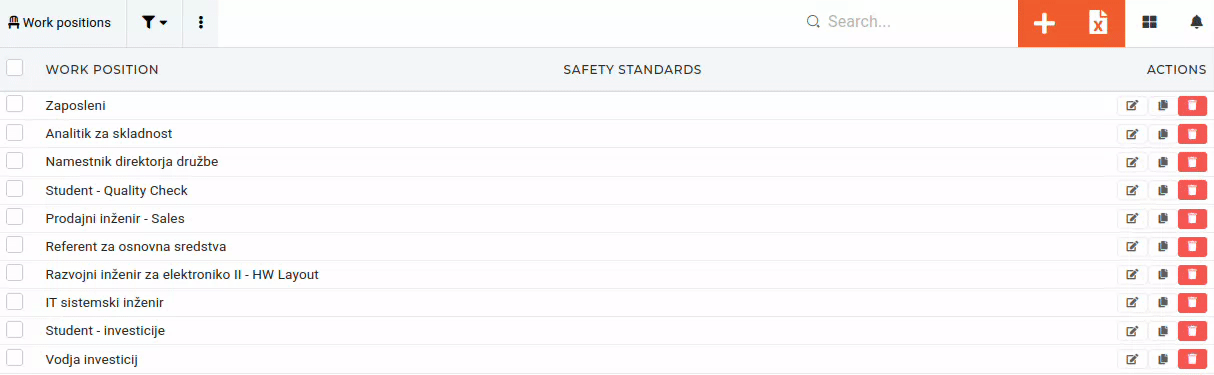Sort by Work Position column header
Viewport: 1214px width, 375px height.
102,70
